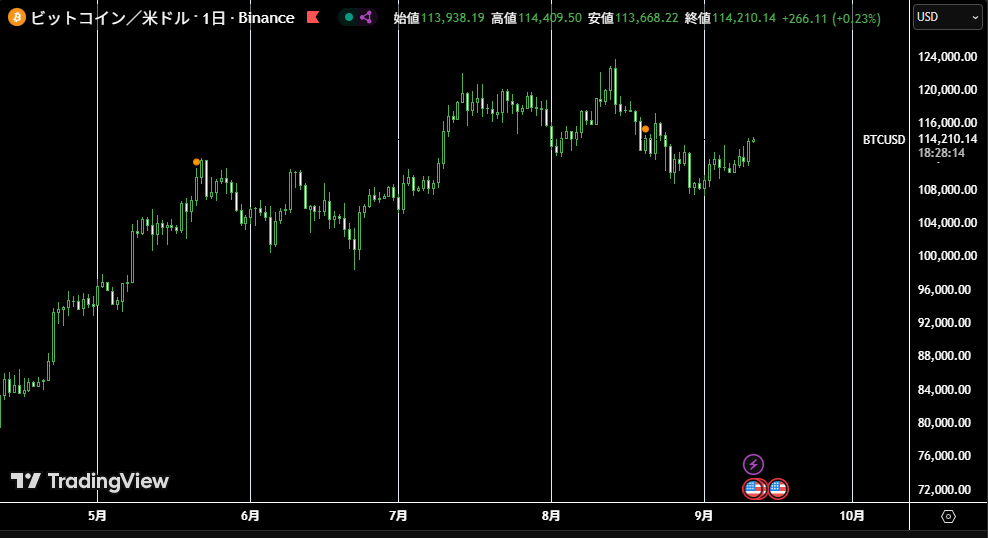Click the purple lightning bolt event icon
This screenshot has height=538, width=988.
pos(754,464)
